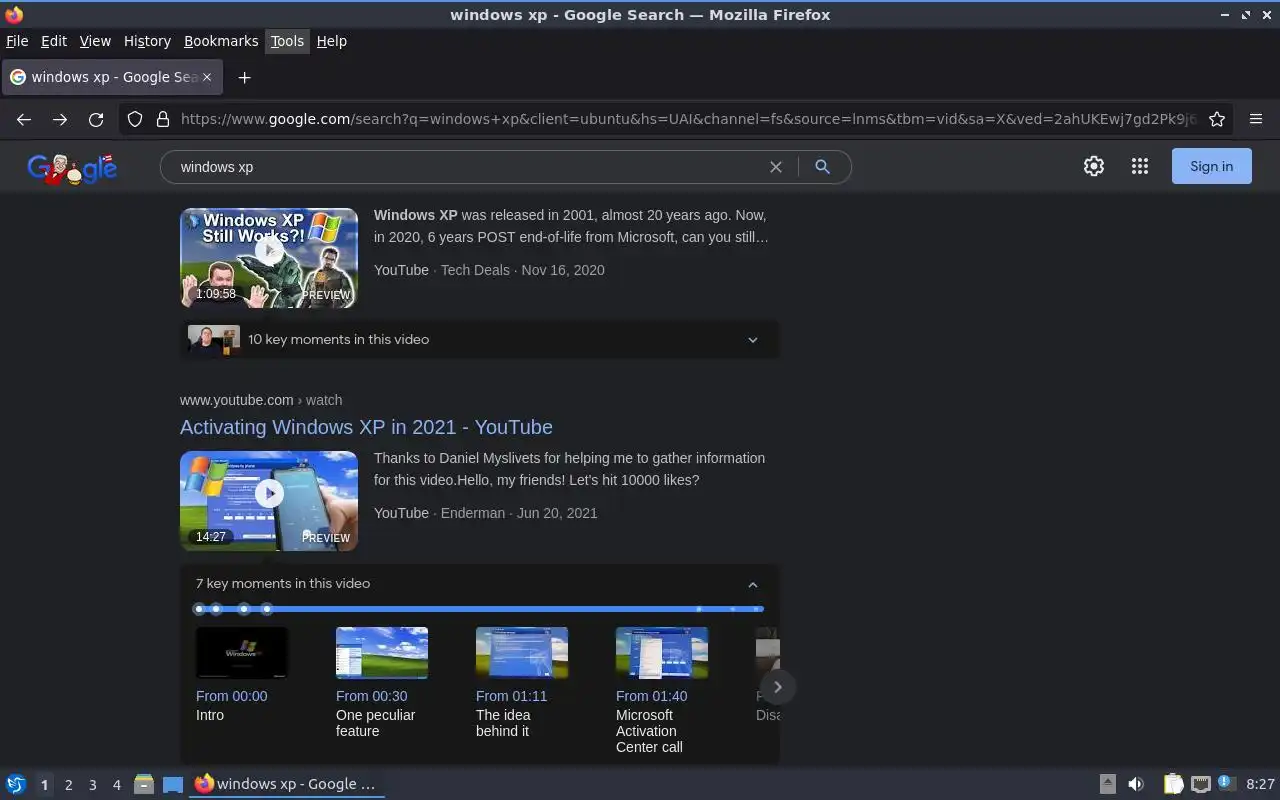Open One peculiar feature thumbnail
1280x800 pixels.
pos(382,653)
